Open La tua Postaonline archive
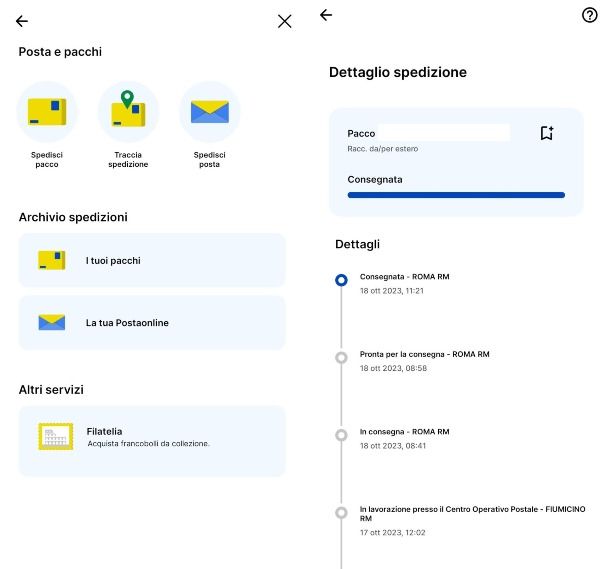 tap(152, 322)
